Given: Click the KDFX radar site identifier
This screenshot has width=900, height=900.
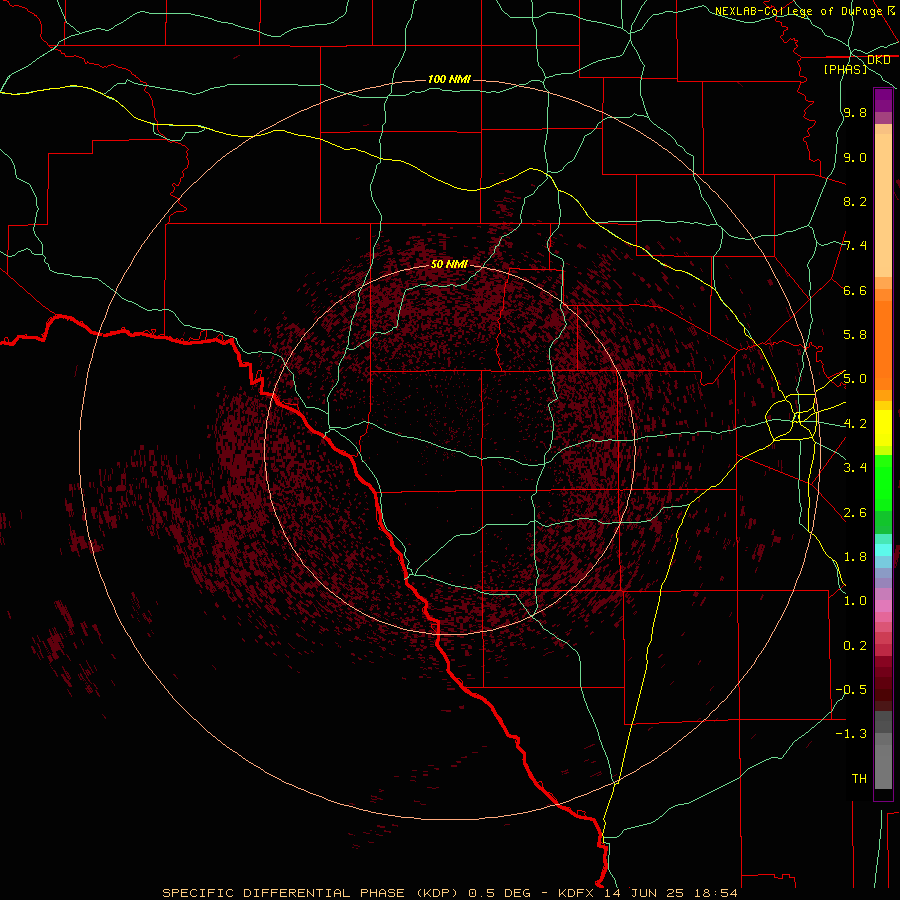Looking at the screenshot, I should click(578, 893).
